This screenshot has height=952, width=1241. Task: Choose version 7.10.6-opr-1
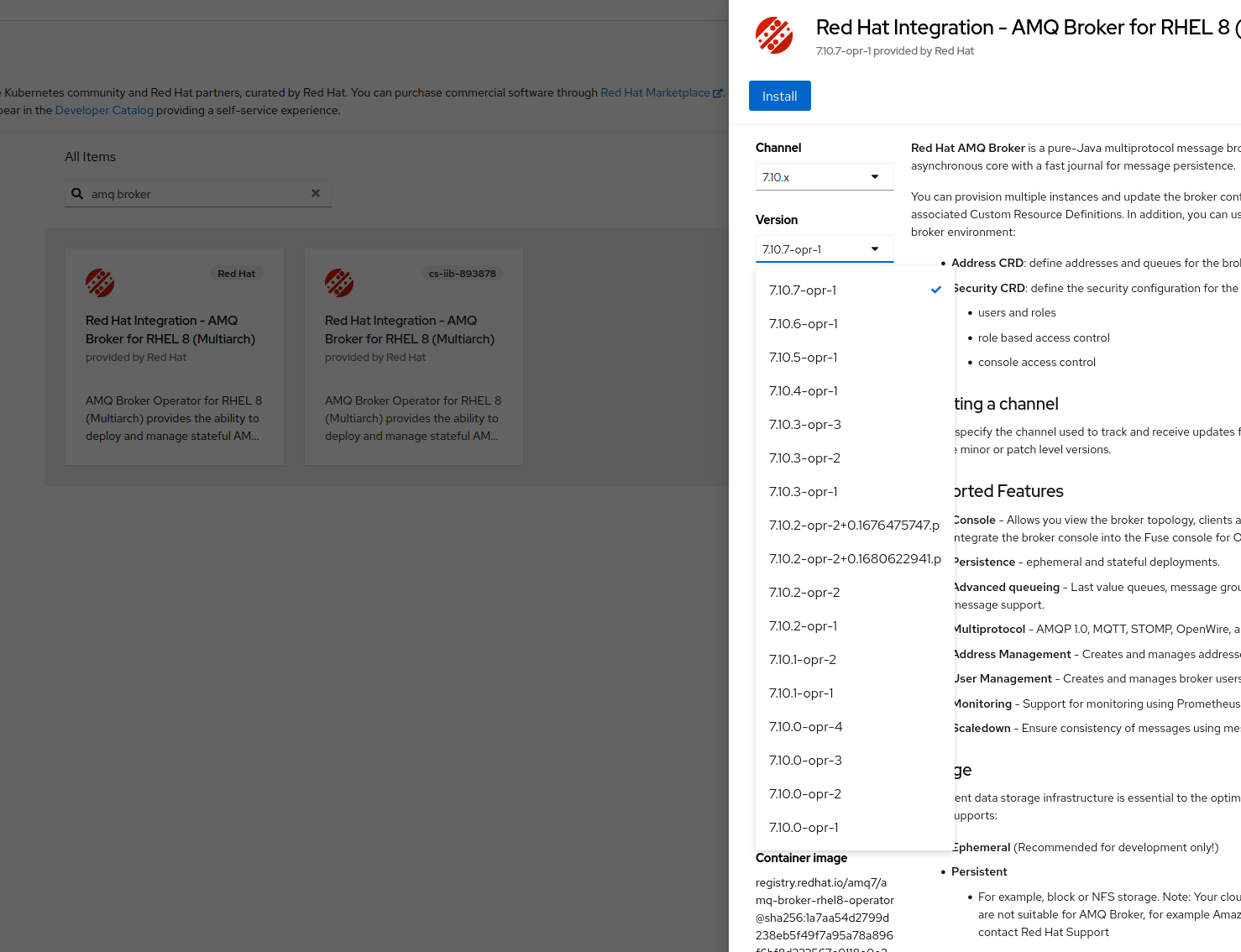click(855, 324)
